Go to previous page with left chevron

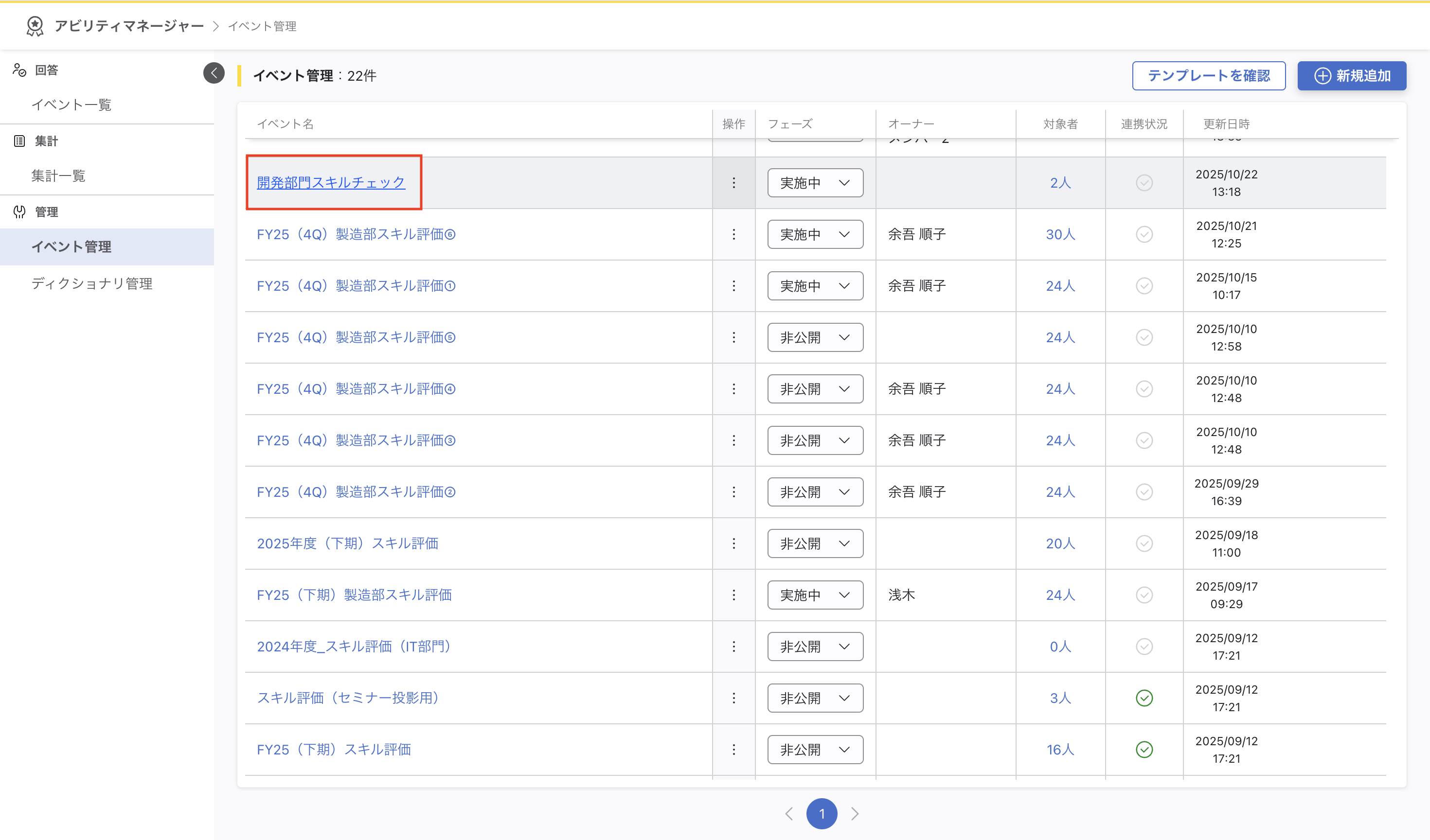[x=789, y=814]
